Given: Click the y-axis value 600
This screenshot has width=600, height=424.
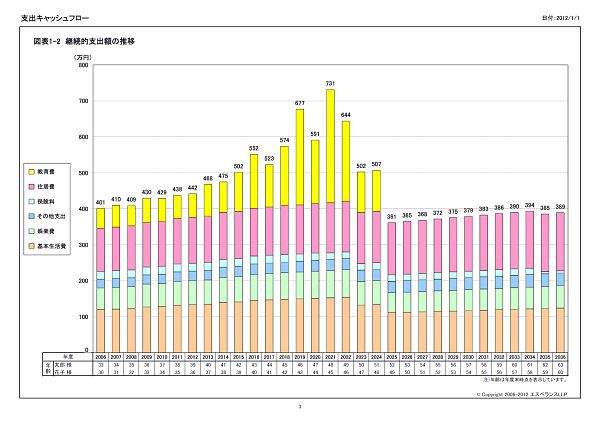Looking at the screenshot, I should click(x=83, y=137).
